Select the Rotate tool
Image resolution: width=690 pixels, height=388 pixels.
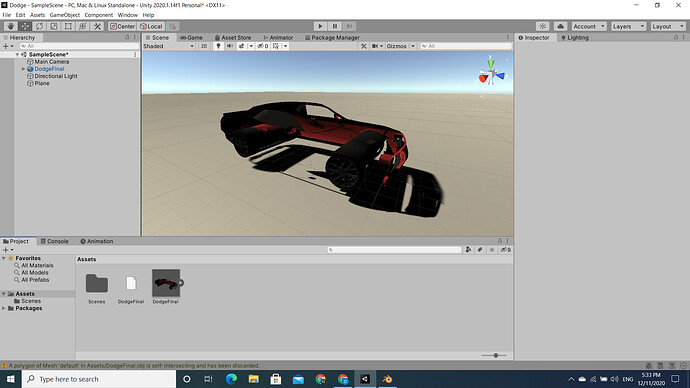(x=40, y=26)
